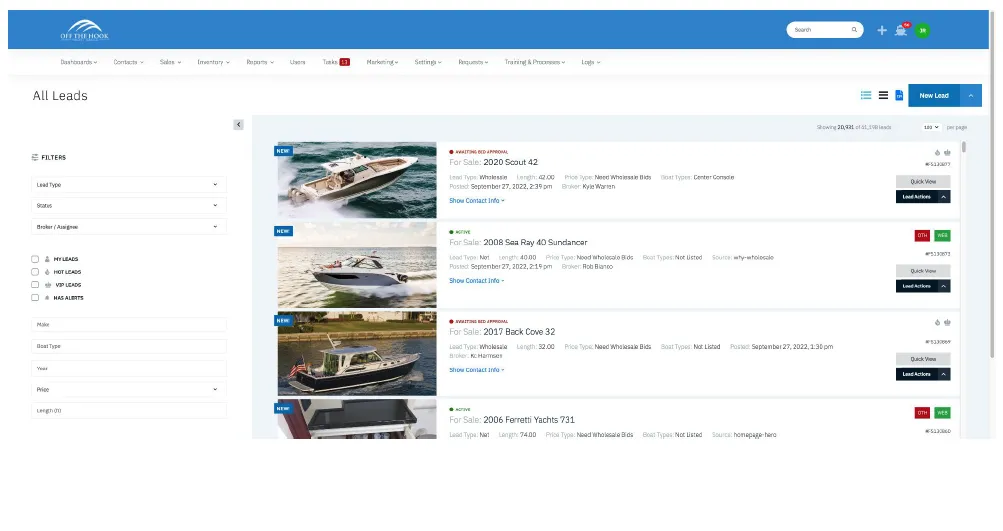This screenshot has width=1003, height=531.
Task: Click the filters icon beside FILTERS heading
Action: coord(35,157)
